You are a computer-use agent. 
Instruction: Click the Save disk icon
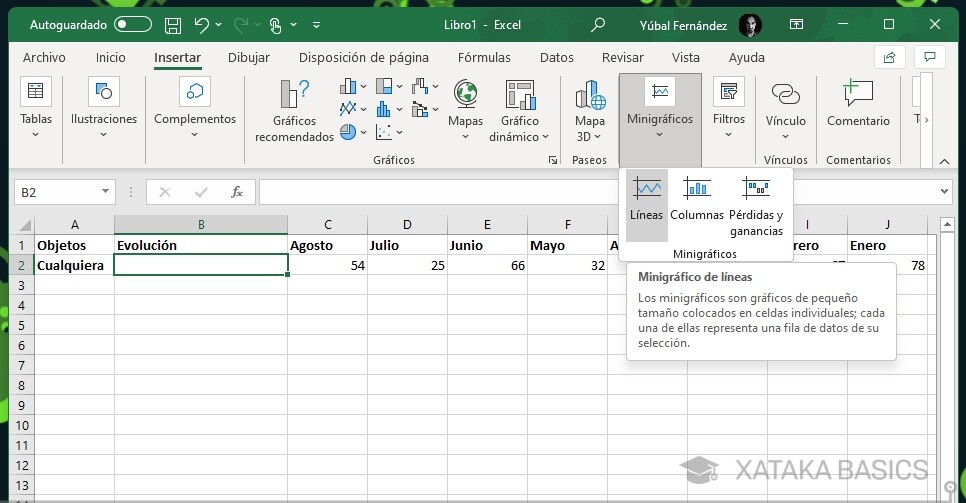(173, 25)
